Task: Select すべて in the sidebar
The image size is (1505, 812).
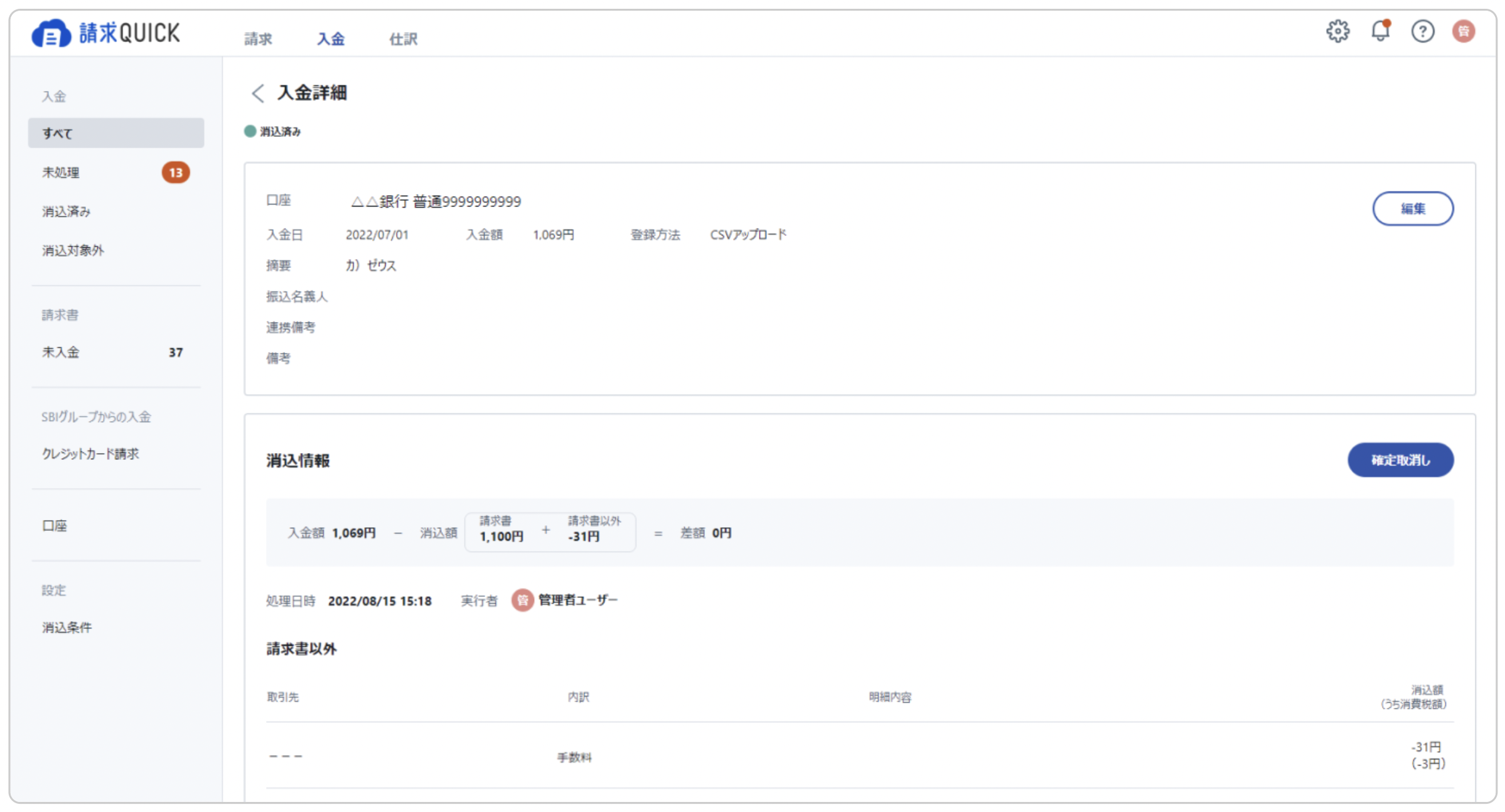Action: pos(116,133)
